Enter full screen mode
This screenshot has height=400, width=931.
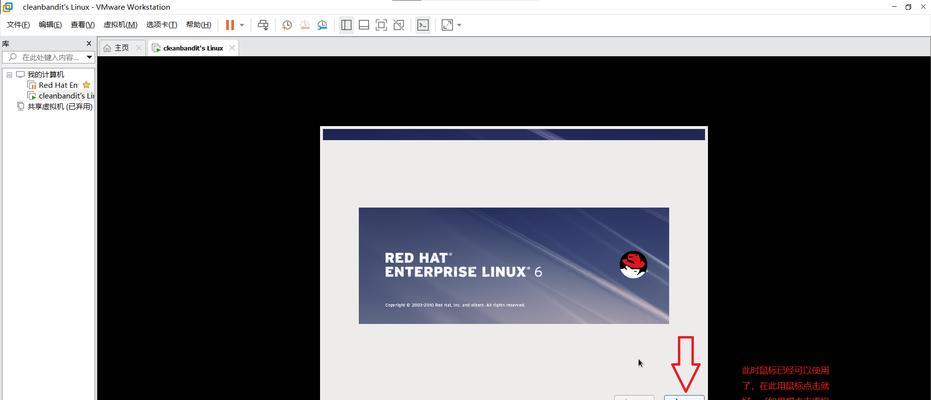(x=382, y=25)
